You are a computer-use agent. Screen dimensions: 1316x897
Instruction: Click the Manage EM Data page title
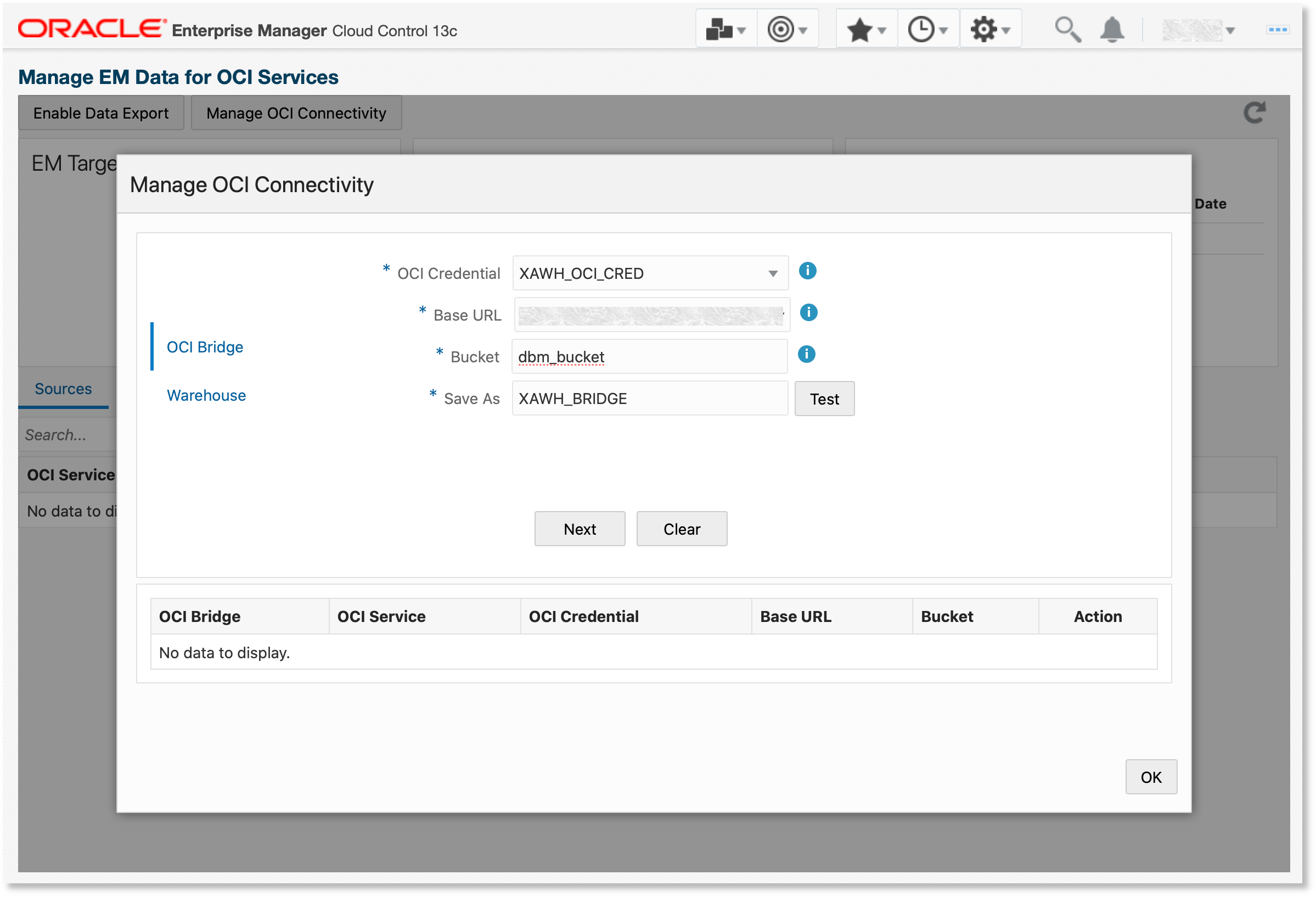coord(178,77)
